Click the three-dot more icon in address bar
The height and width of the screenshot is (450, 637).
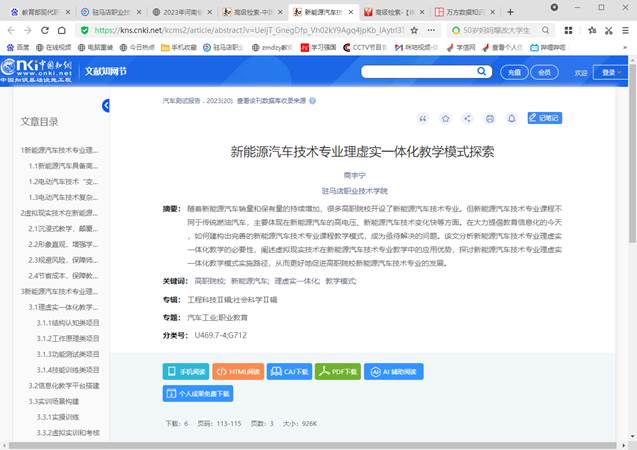pyautogui.click(x=431, y=30)
